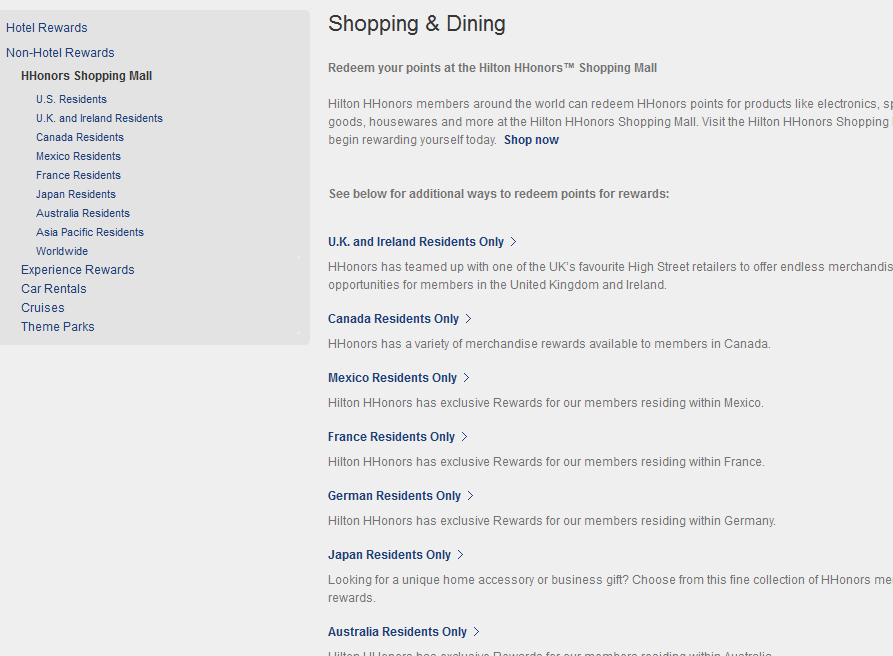The image size is (893, 656).
Task: Click the Shopping & Dining page heading
Action: [417, 24]
